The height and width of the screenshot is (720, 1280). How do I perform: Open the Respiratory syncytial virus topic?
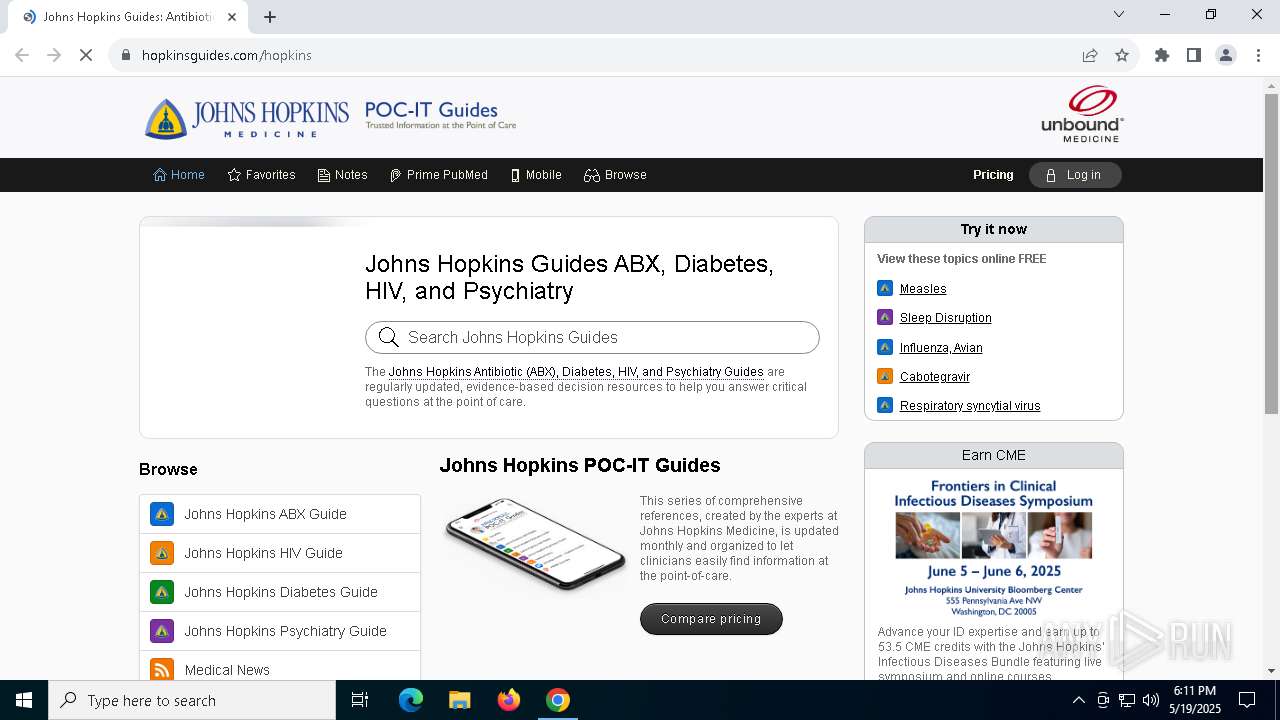coord(970,406)
